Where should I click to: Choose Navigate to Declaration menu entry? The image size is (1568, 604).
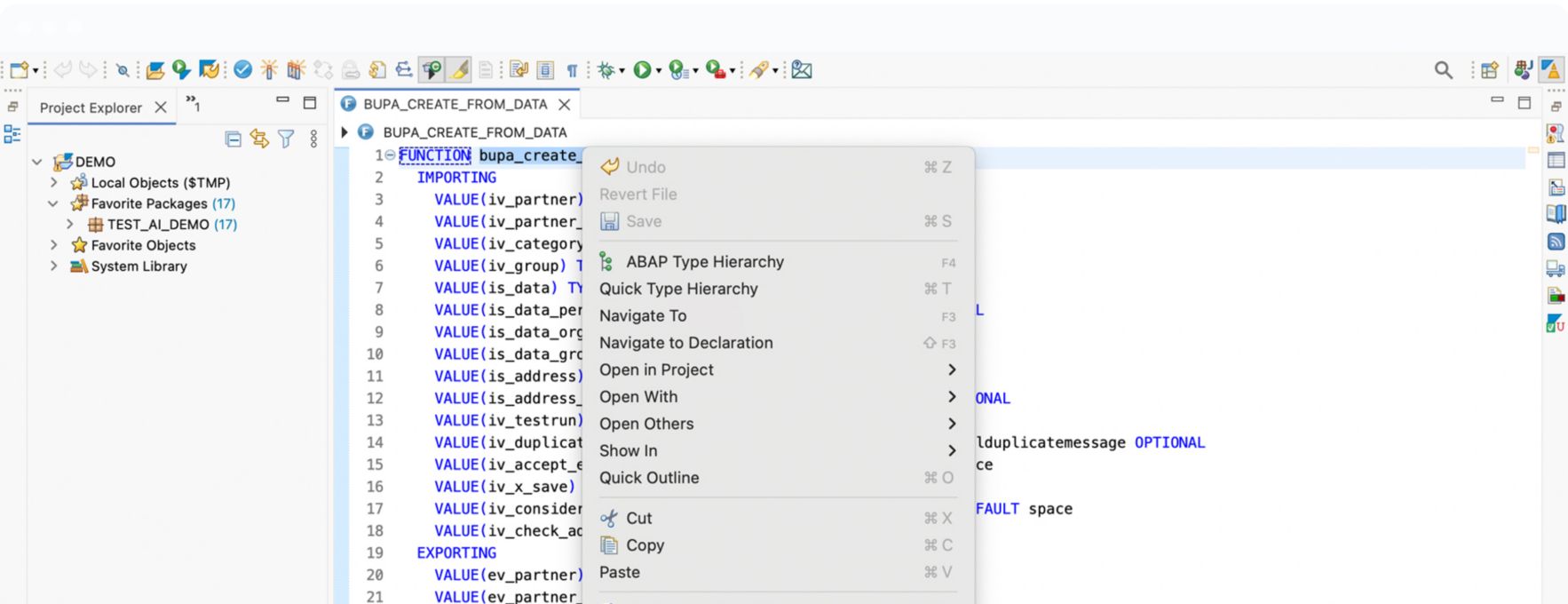685,343
